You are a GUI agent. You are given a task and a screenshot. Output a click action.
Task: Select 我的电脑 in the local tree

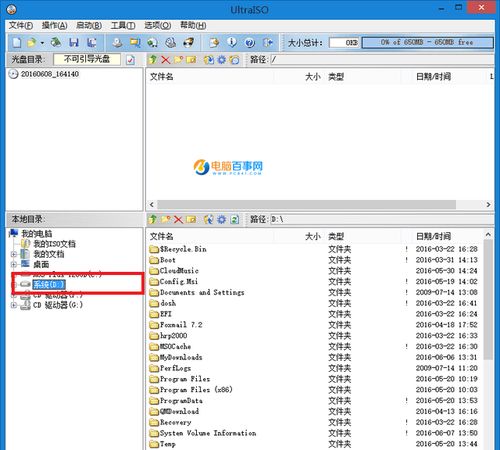[37, 234]
